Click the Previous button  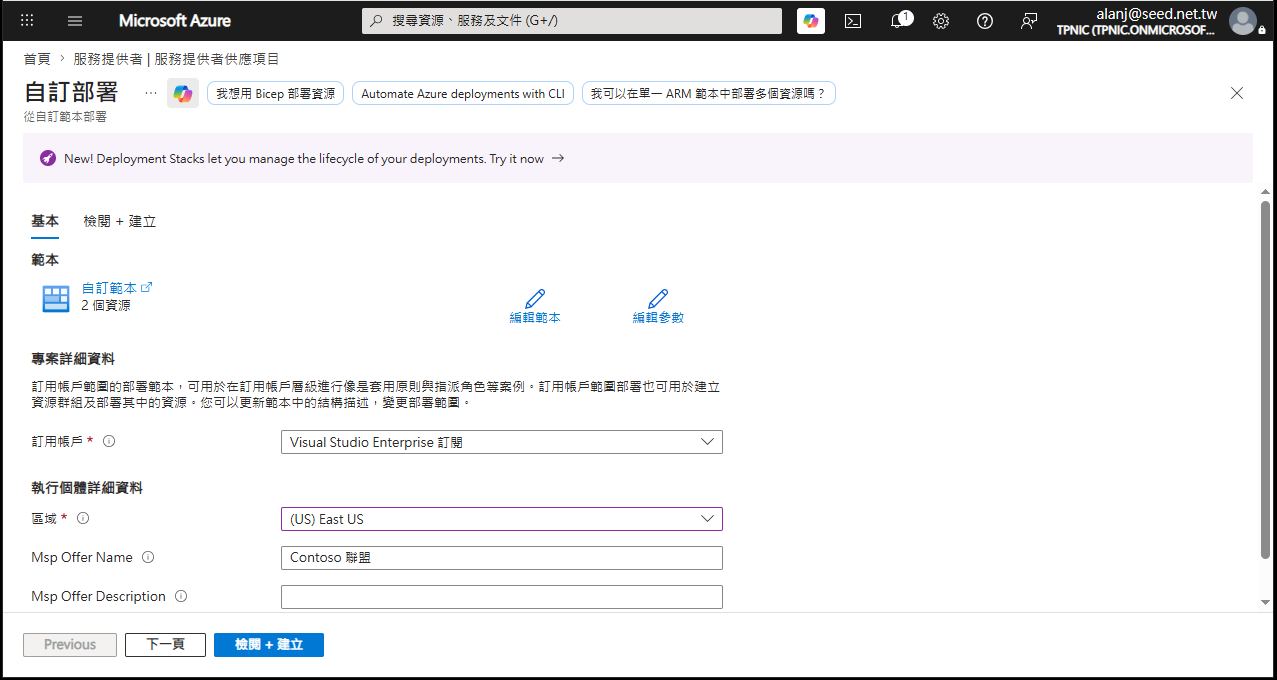70,645
